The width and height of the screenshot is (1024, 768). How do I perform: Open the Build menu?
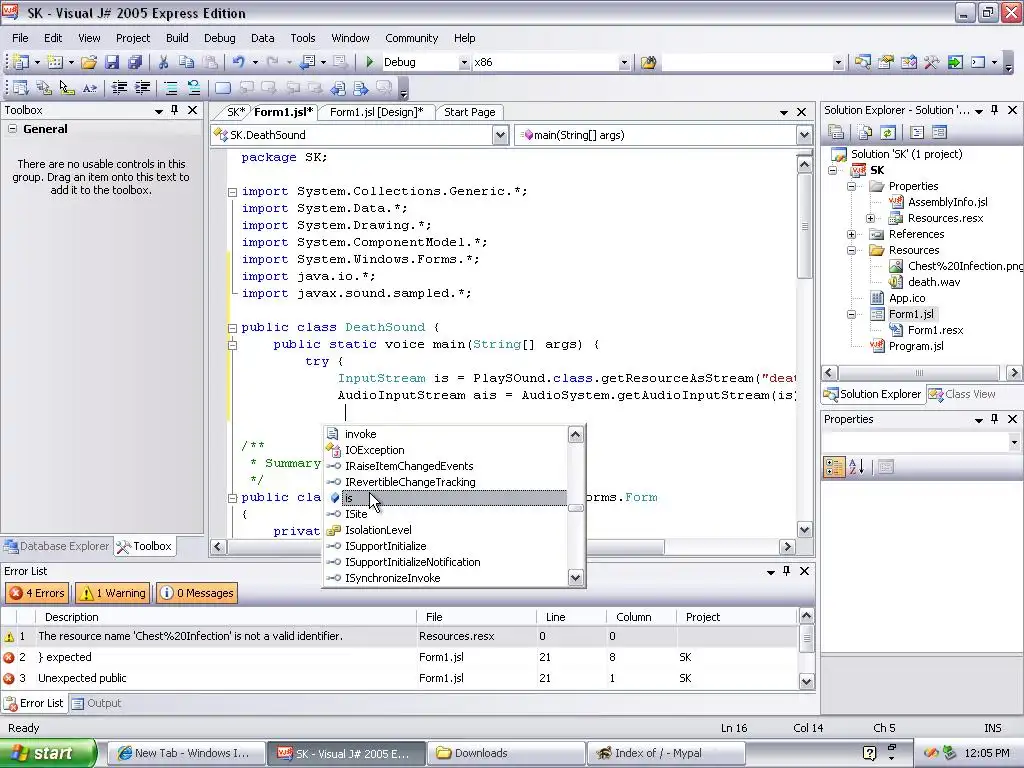tap(177, 38)
